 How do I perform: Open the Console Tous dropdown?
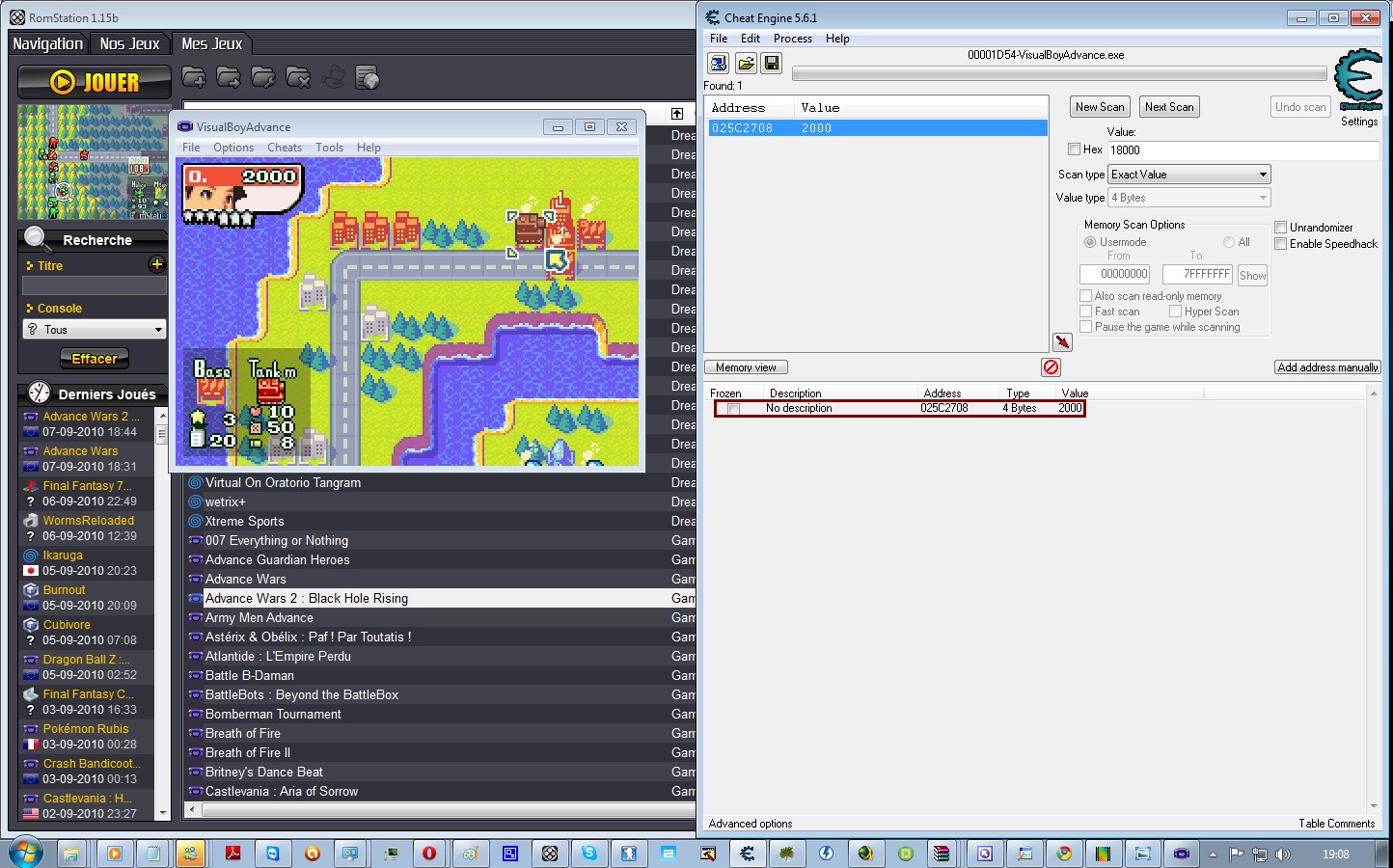pos(95,330)
